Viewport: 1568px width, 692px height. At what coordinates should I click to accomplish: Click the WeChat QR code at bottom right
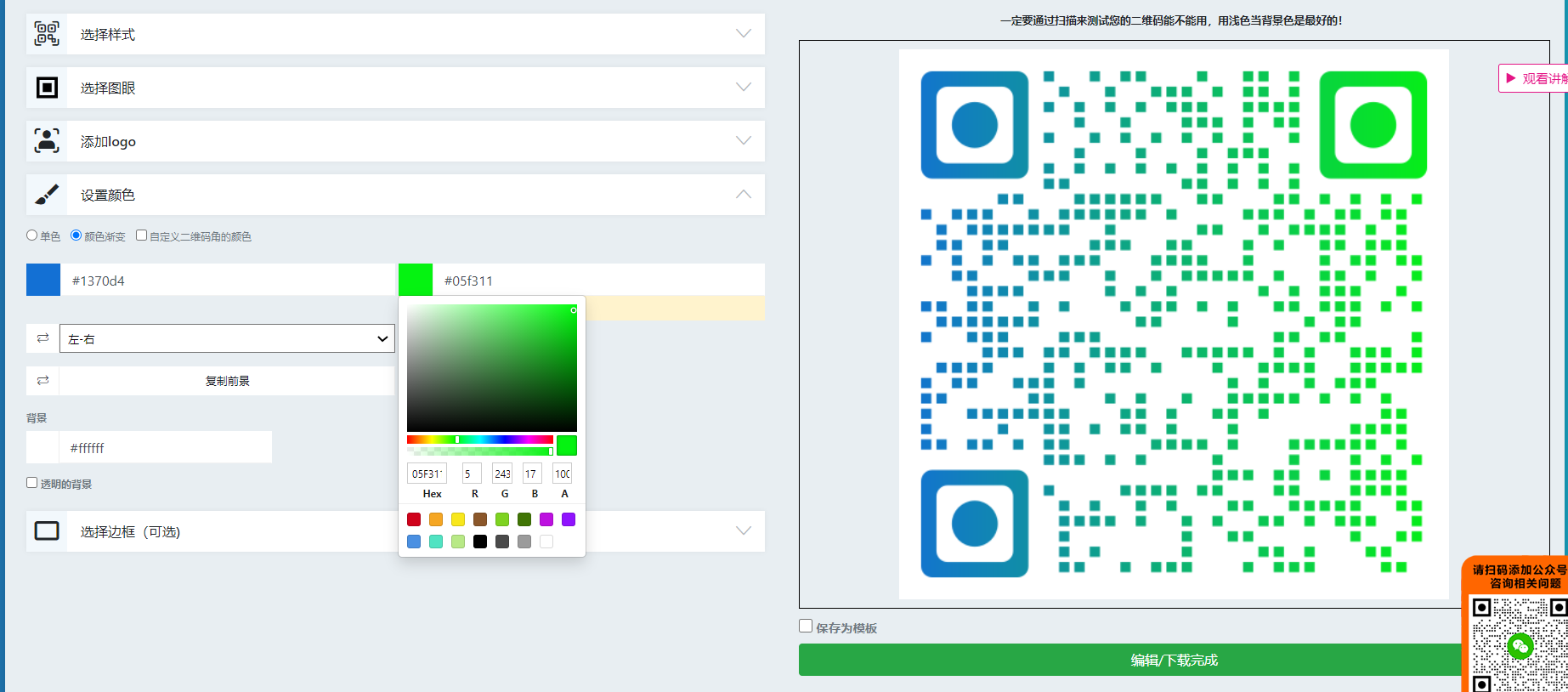pyautogui.click(x=1520, y=644)
